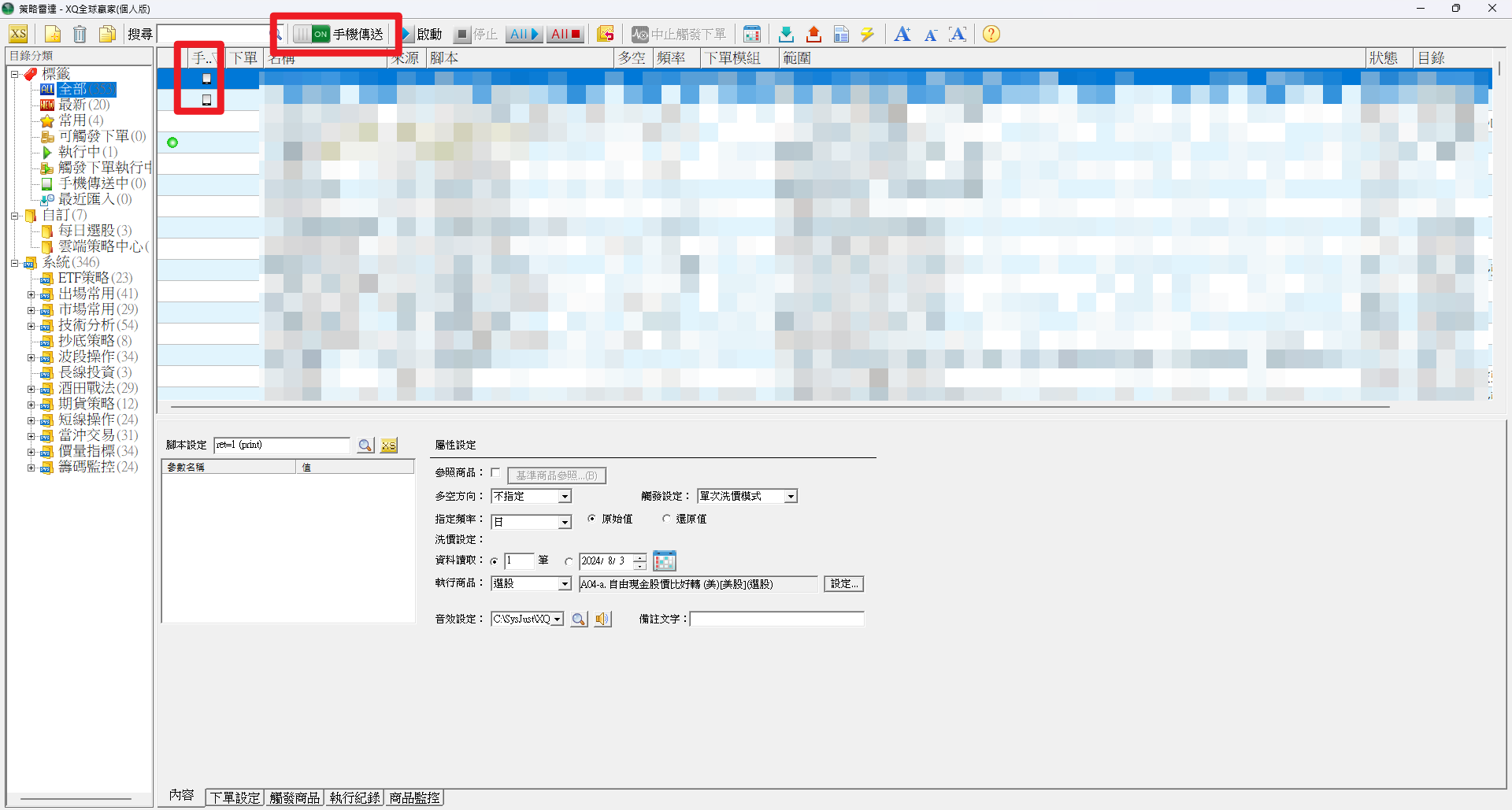Select the date radio in 資料讀取
This screenshot has width=1512, height=810.
pyautogui.click(x=568, y=561)
